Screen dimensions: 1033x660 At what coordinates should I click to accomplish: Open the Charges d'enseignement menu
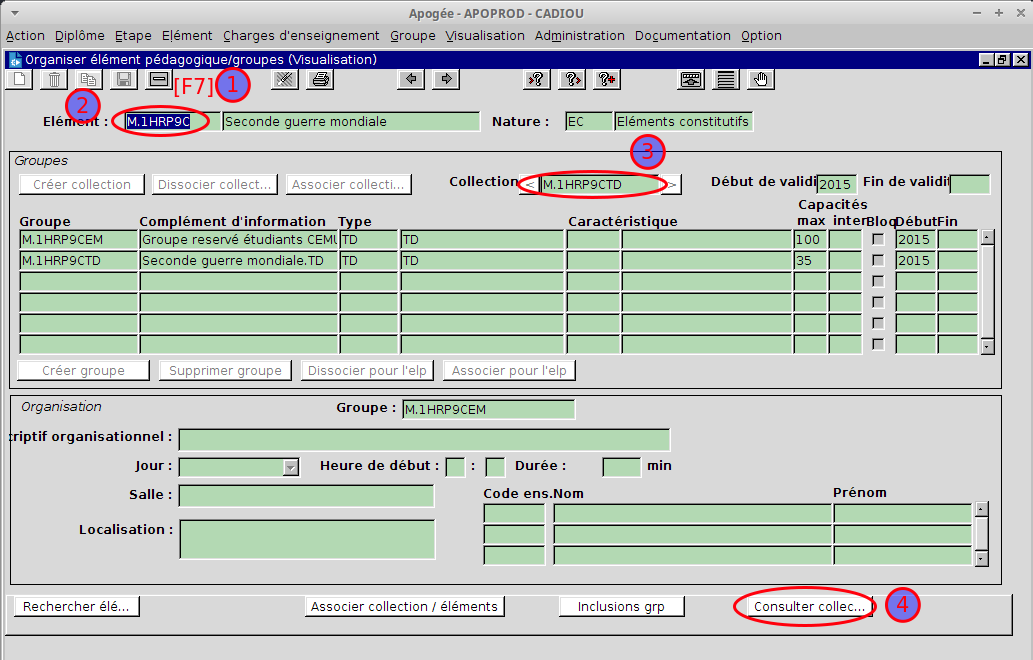coord(301,35)
